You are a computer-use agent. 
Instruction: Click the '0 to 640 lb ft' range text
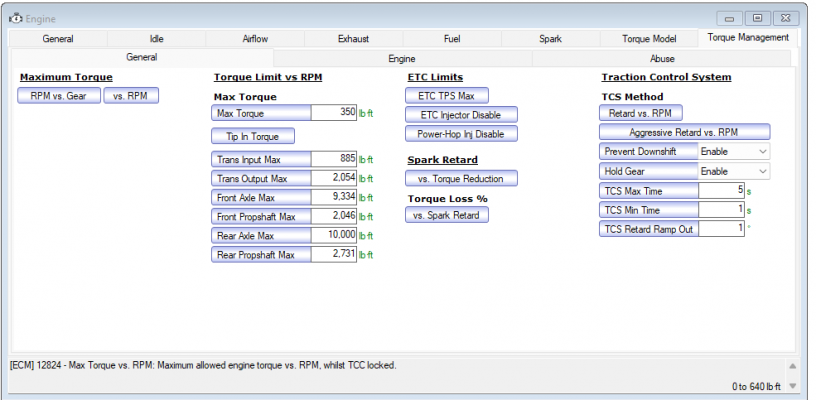tap(756, 386)
